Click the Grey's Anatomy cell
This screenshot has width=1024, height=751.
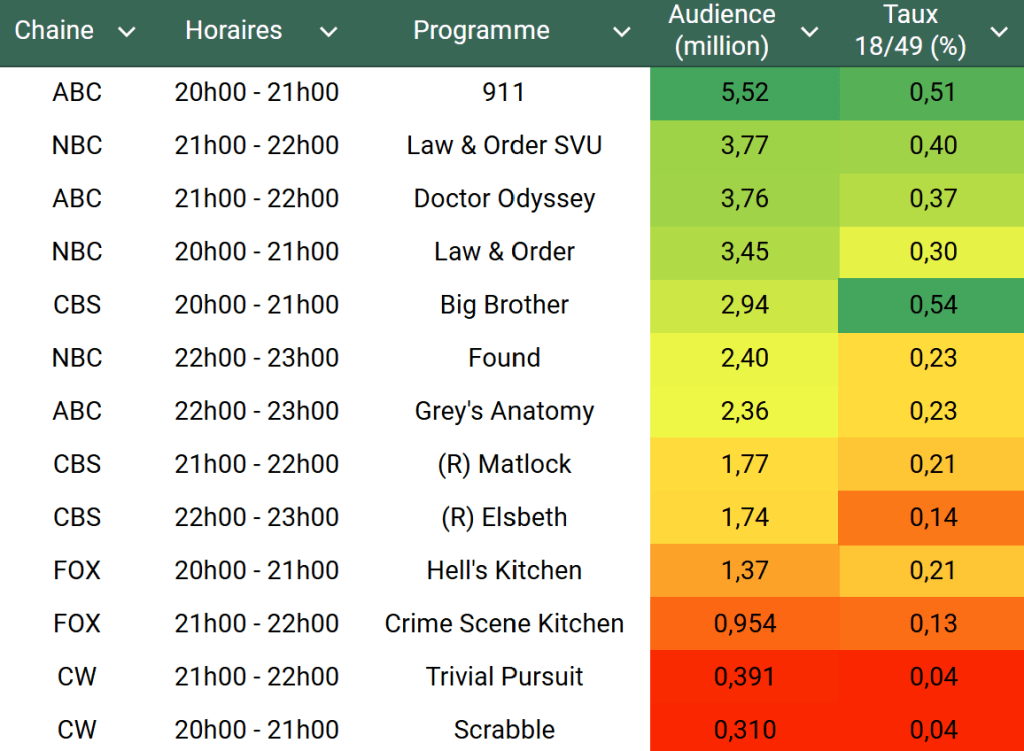pos(504,411)
